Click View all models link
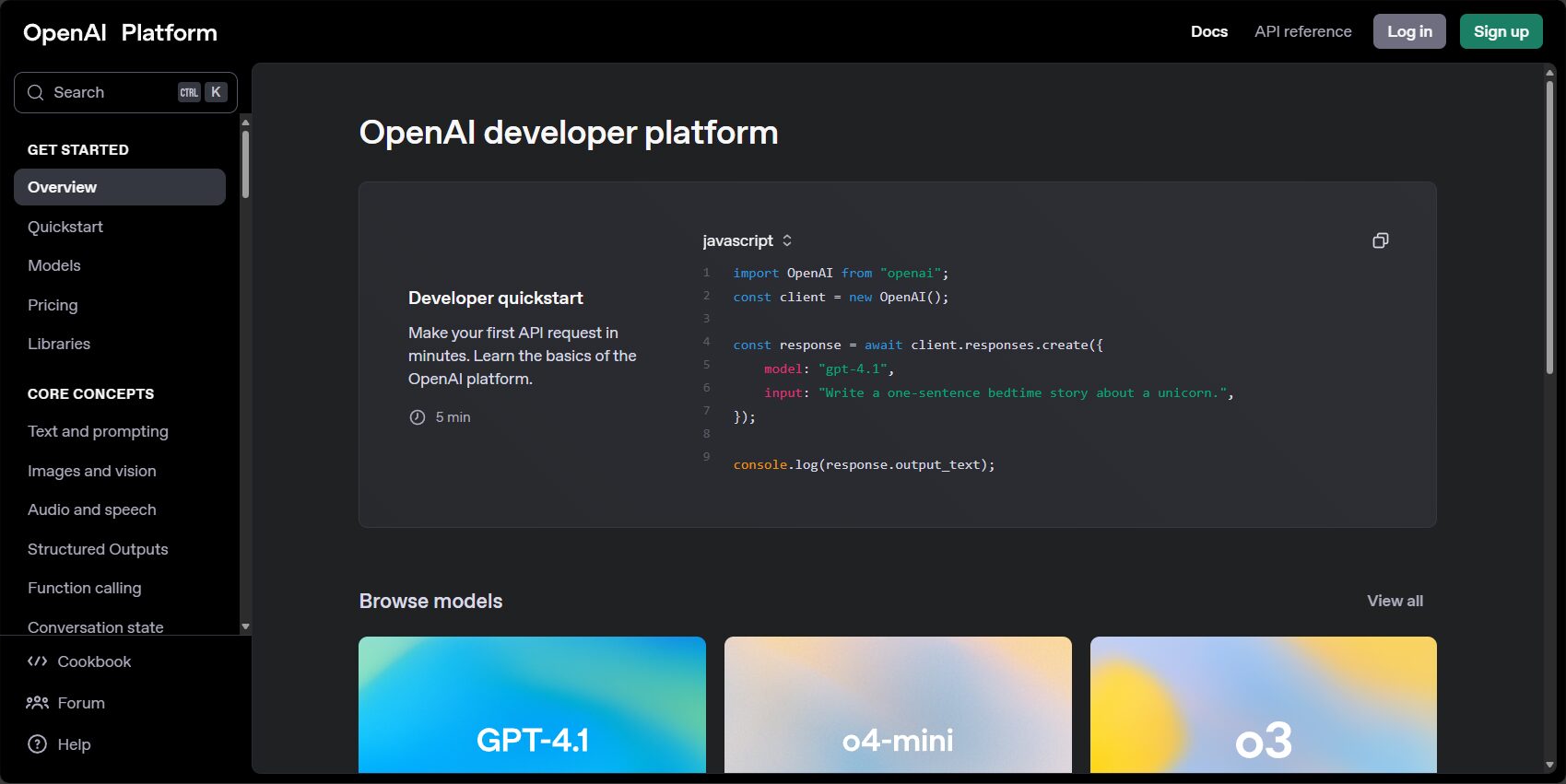 pyautogui.click(x=1395, y=601)
